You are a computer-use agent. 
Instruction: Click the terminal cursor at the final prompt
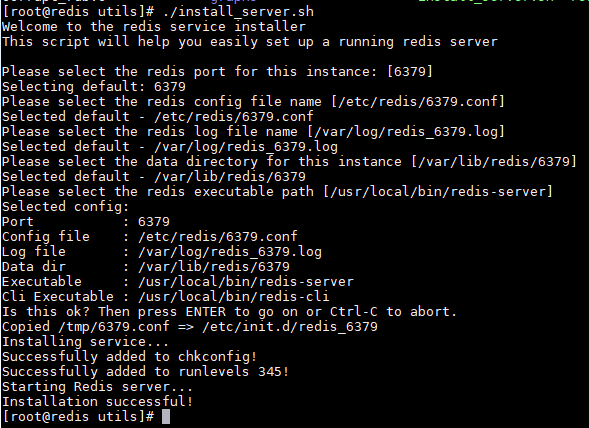[166, 417]
